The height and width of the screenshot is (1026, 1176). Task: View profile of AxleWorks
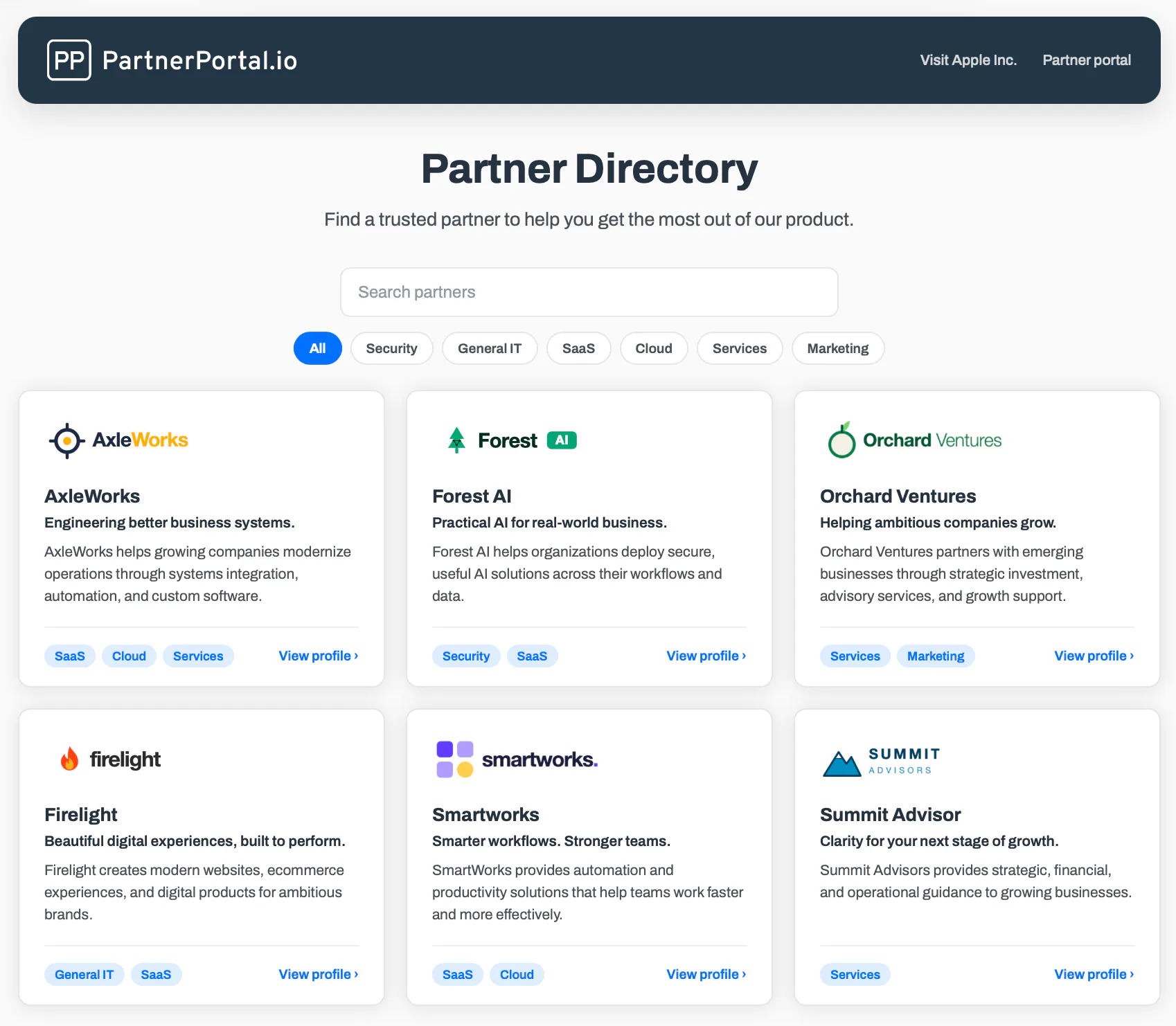(319, 656)
